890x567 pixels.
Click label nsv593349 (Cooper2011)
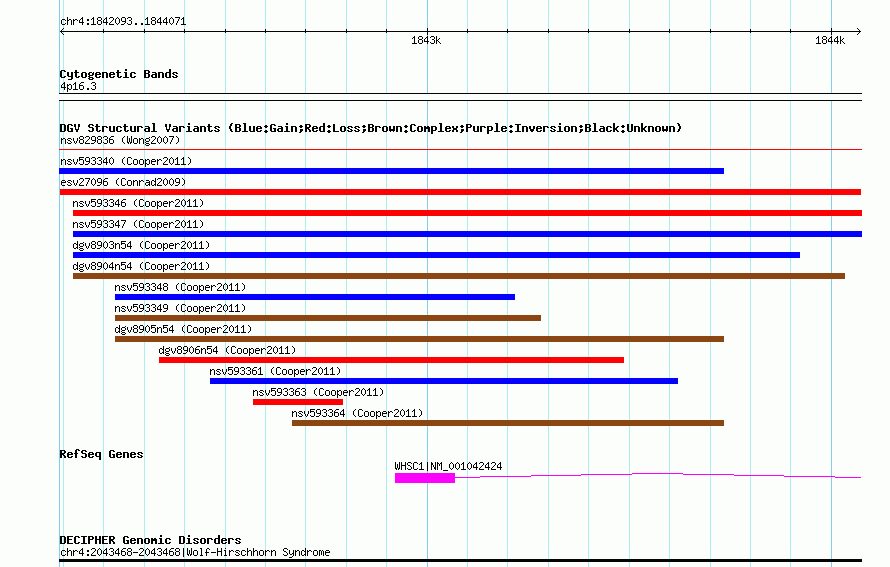pos(180,308)
